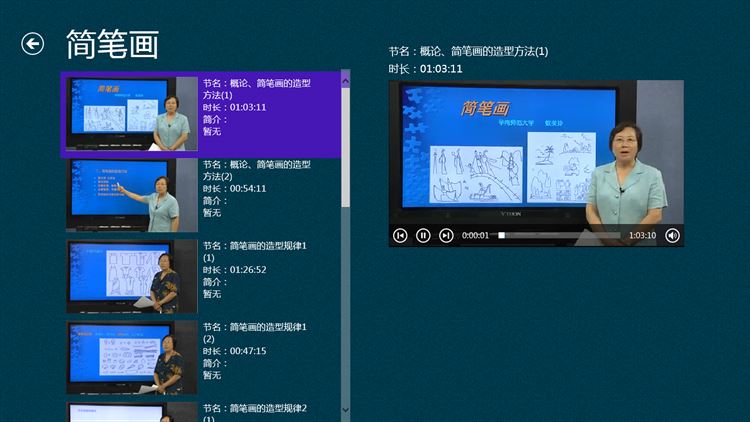Seek to middle of video progress bar
Image resolution: width=750 pixels, height=422 pixels.
561,235
